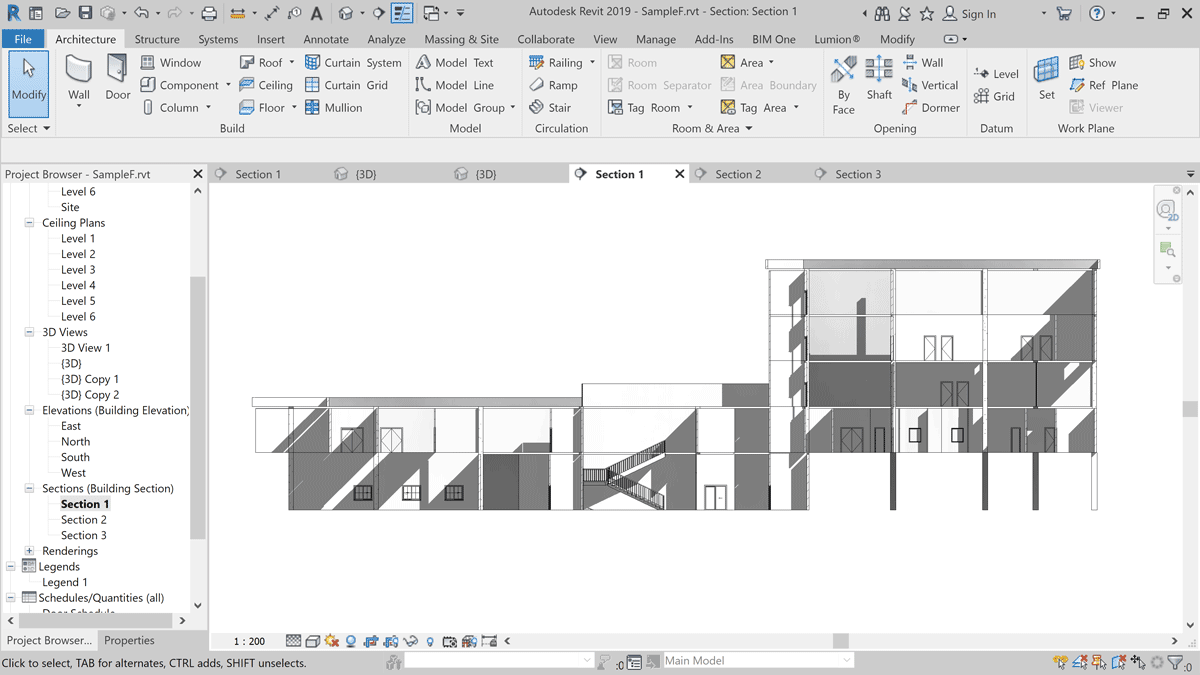Open the 1:200 scale control
This screenshot has height=675, width=1200.
coord(248,641)
